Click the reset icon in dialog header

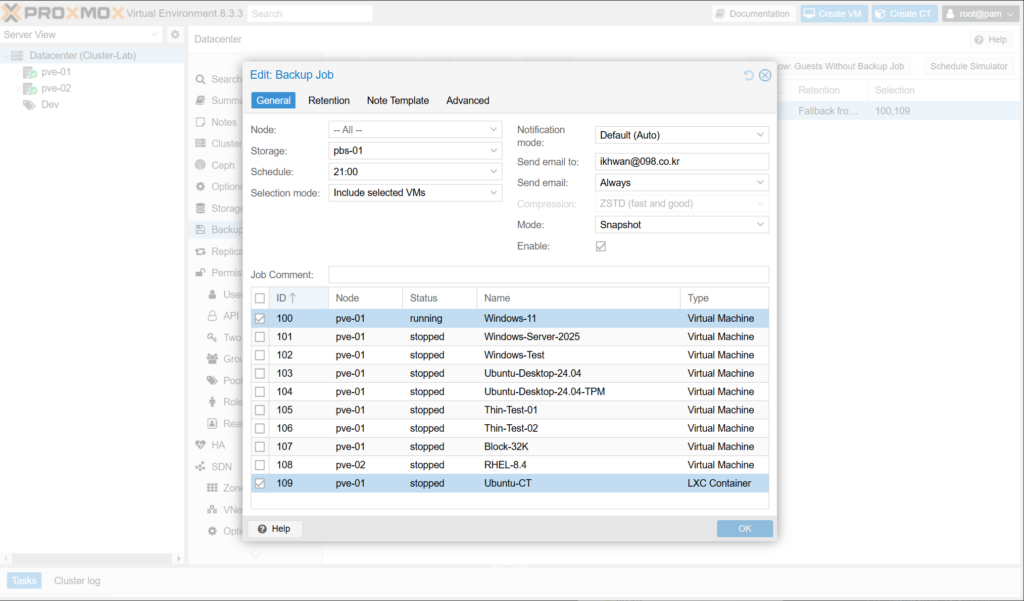pyautogui.click(x=749, y=75)
